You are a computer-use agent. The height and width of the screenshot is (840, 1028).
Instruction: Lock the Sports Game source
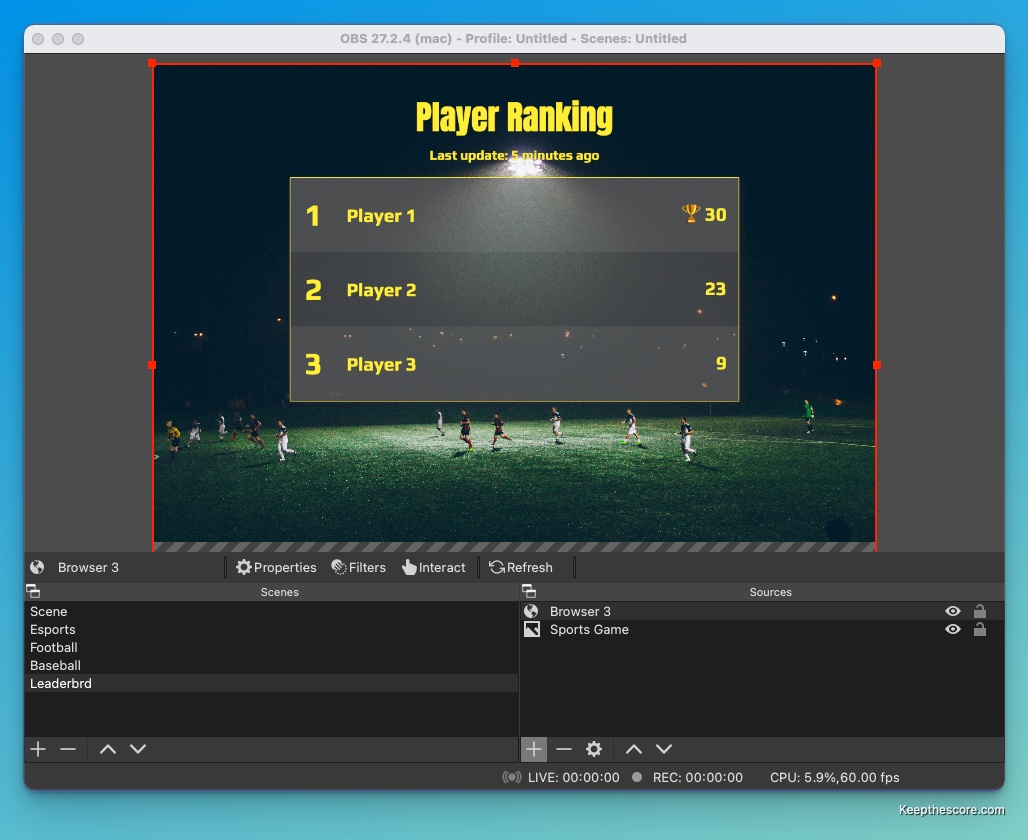pos(979,630)
